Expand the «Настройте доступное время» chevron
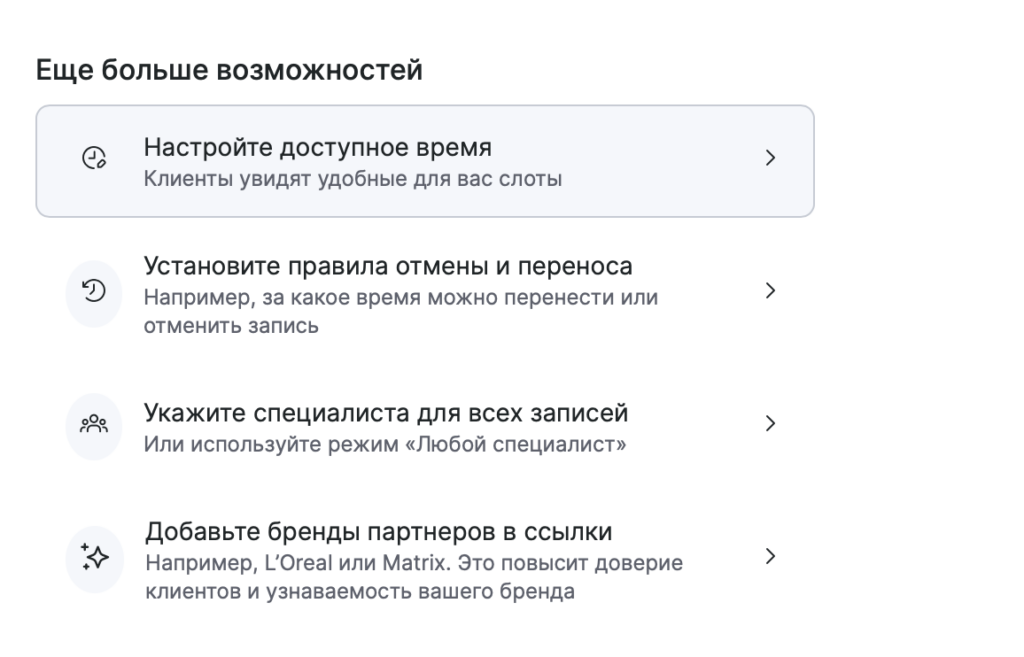 click(770, 158)
